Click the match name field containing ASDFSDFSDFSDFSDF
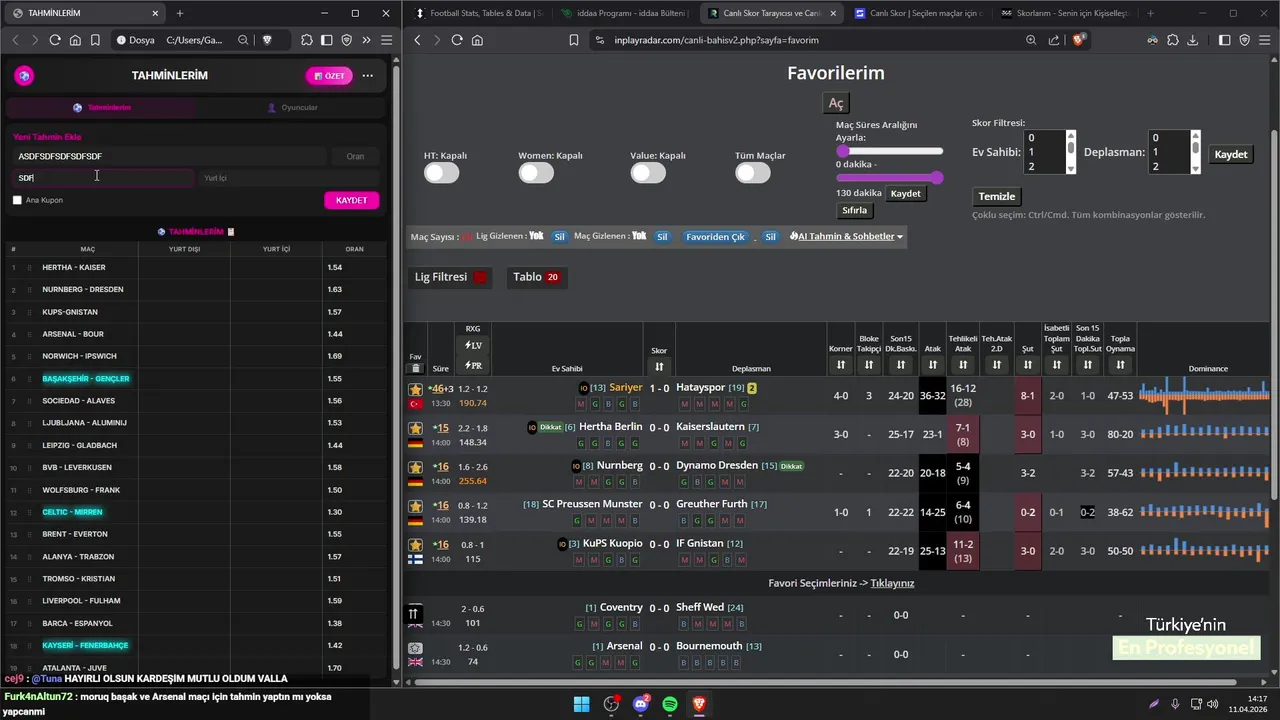Image resolution: width=1280 pixels, height=720 pixels. coord(169,156)
